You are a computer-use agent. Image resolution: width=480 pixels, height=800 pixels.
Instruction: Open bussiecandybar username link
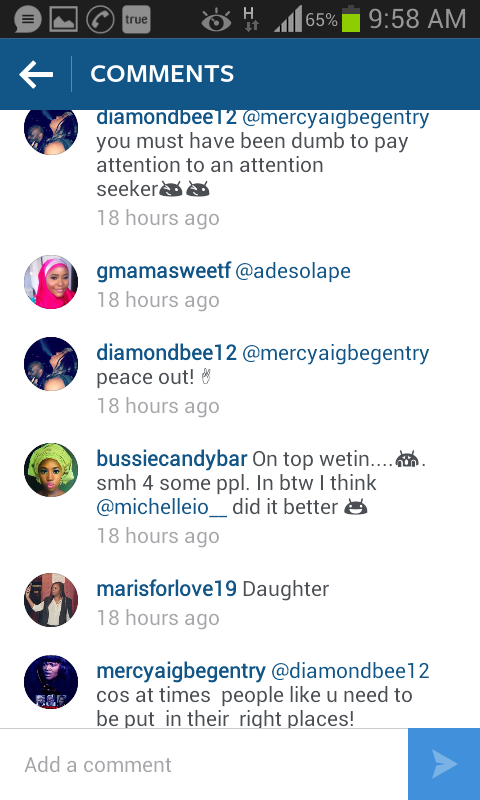tap(171, 459)
